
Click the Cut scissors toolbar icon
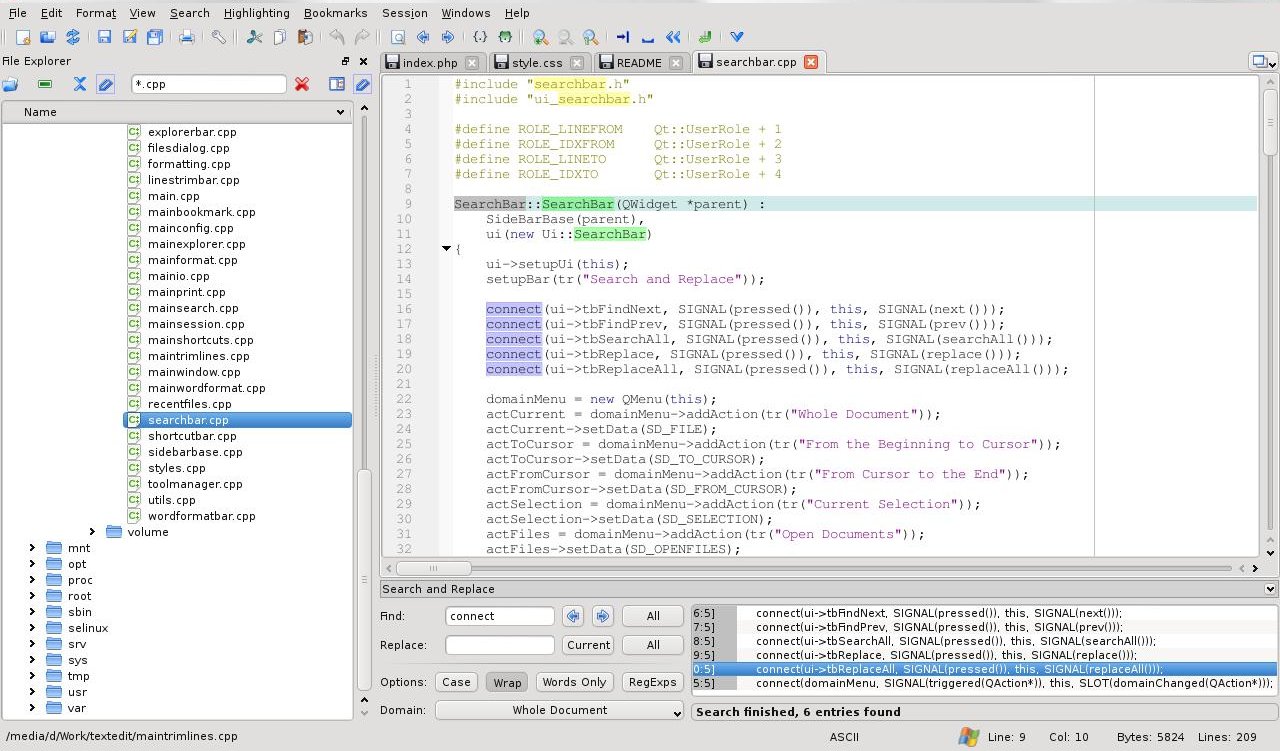254,37
